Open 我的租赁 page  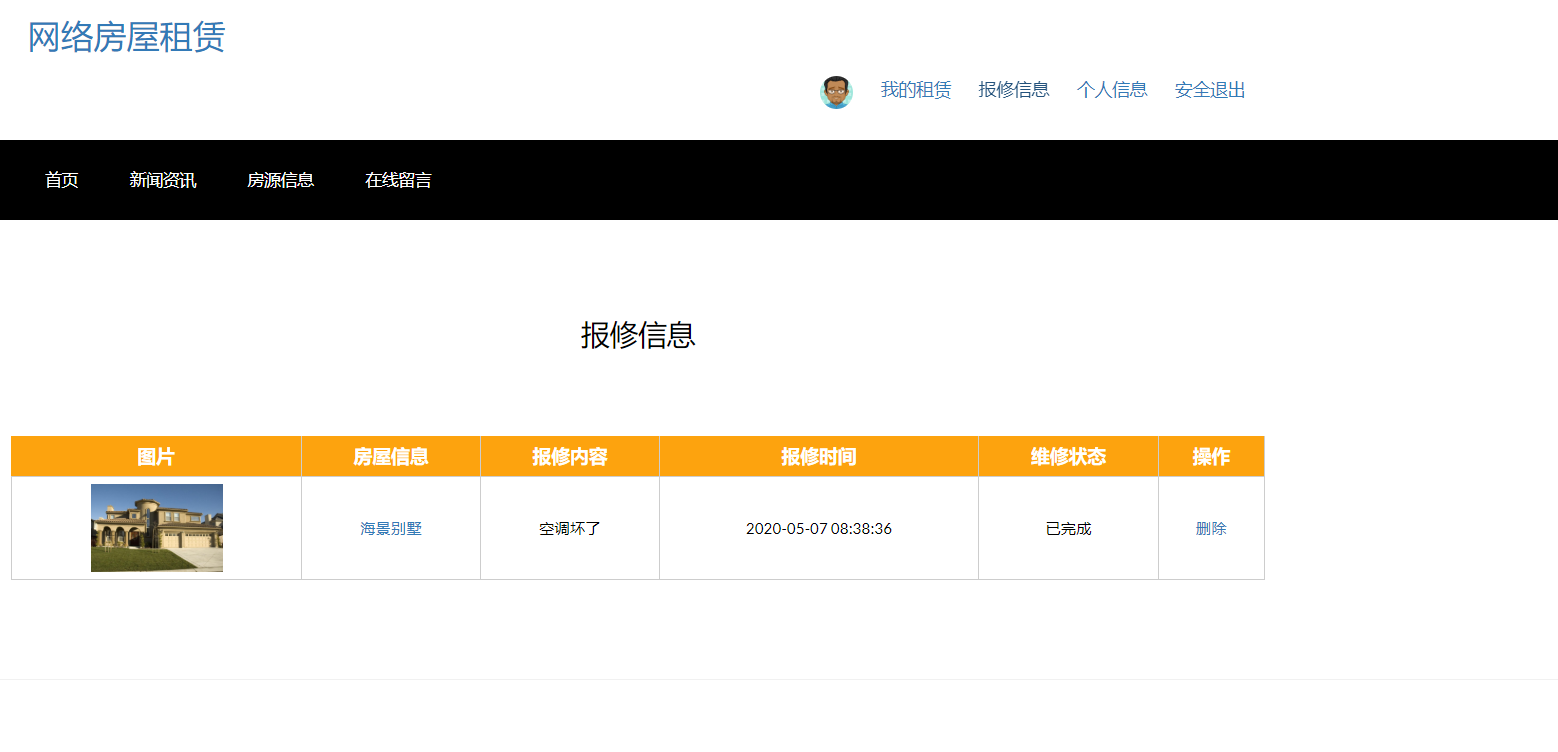pos(915,90)
